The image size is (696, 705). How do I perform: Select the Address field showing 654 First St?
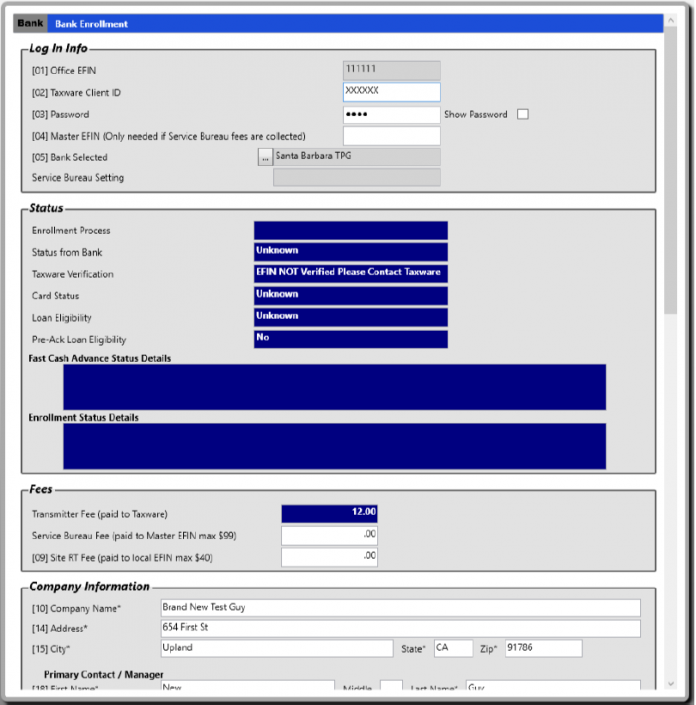399,628
